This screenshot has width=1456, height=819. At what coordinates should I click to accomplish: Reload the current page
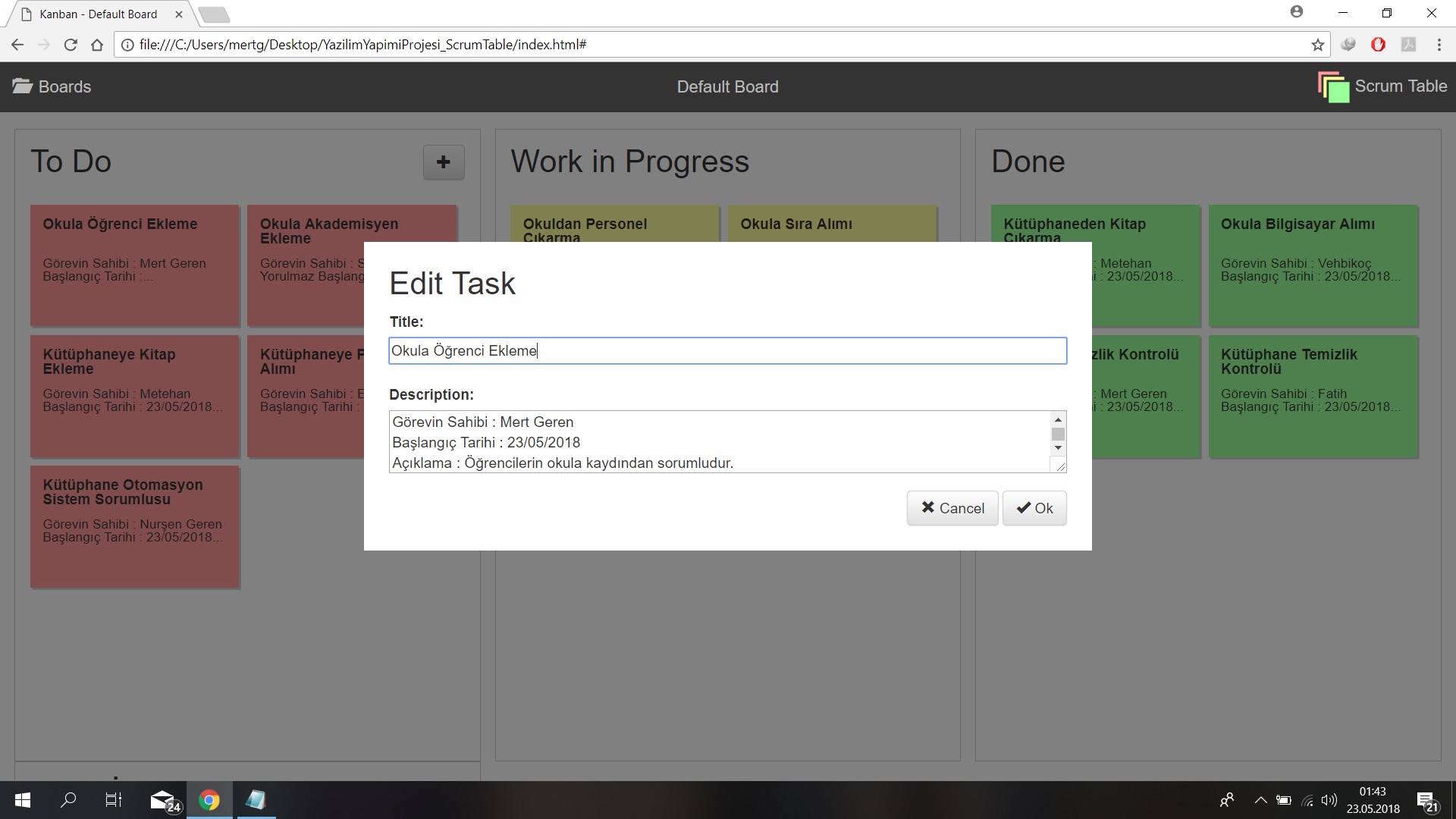(x=71, y=45)
